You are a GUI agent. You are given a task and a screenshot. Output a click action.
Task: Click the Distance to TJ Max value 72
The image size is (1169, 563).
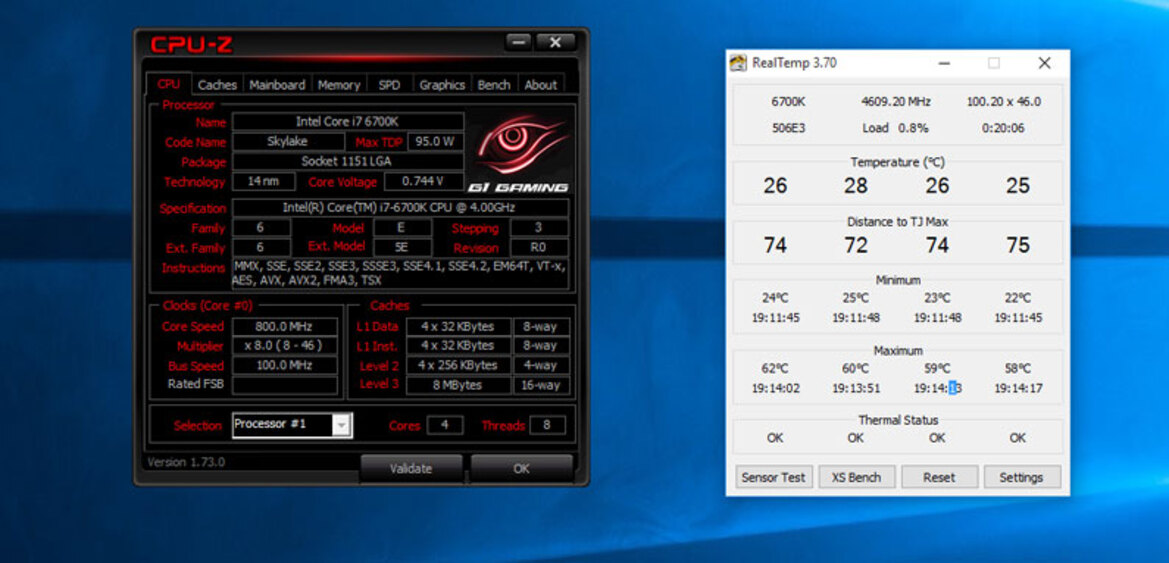[855, 245]
